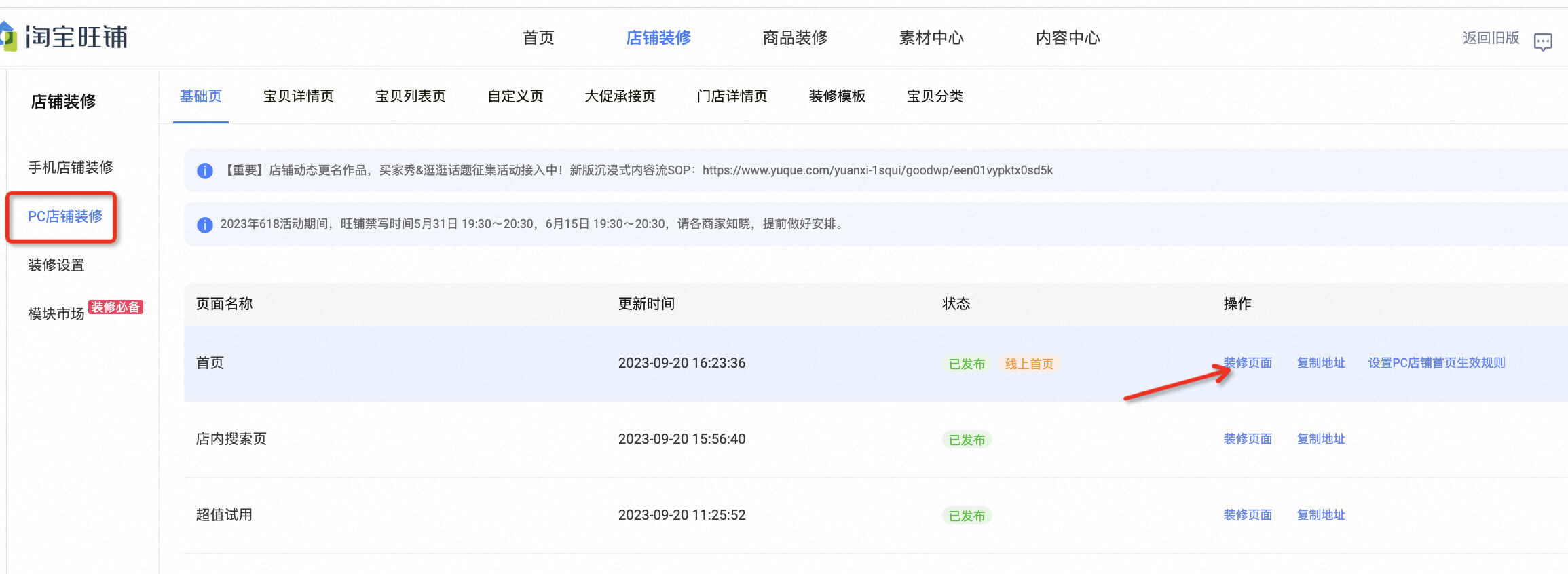Image resolution: width=1568 pixels, height=574 pixels.
Task: Click the 首页 page name cell
Action: point(210,363)
